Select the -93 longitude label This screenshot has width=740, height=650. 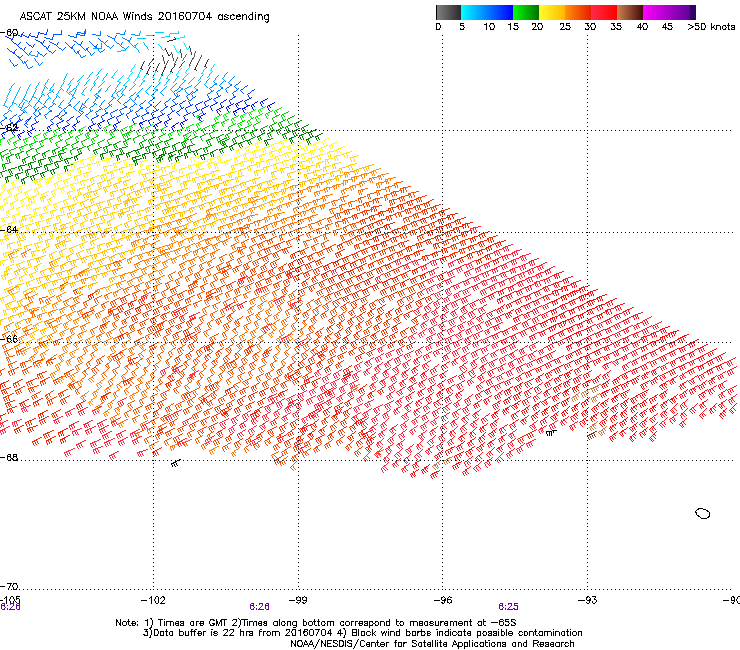588,600
